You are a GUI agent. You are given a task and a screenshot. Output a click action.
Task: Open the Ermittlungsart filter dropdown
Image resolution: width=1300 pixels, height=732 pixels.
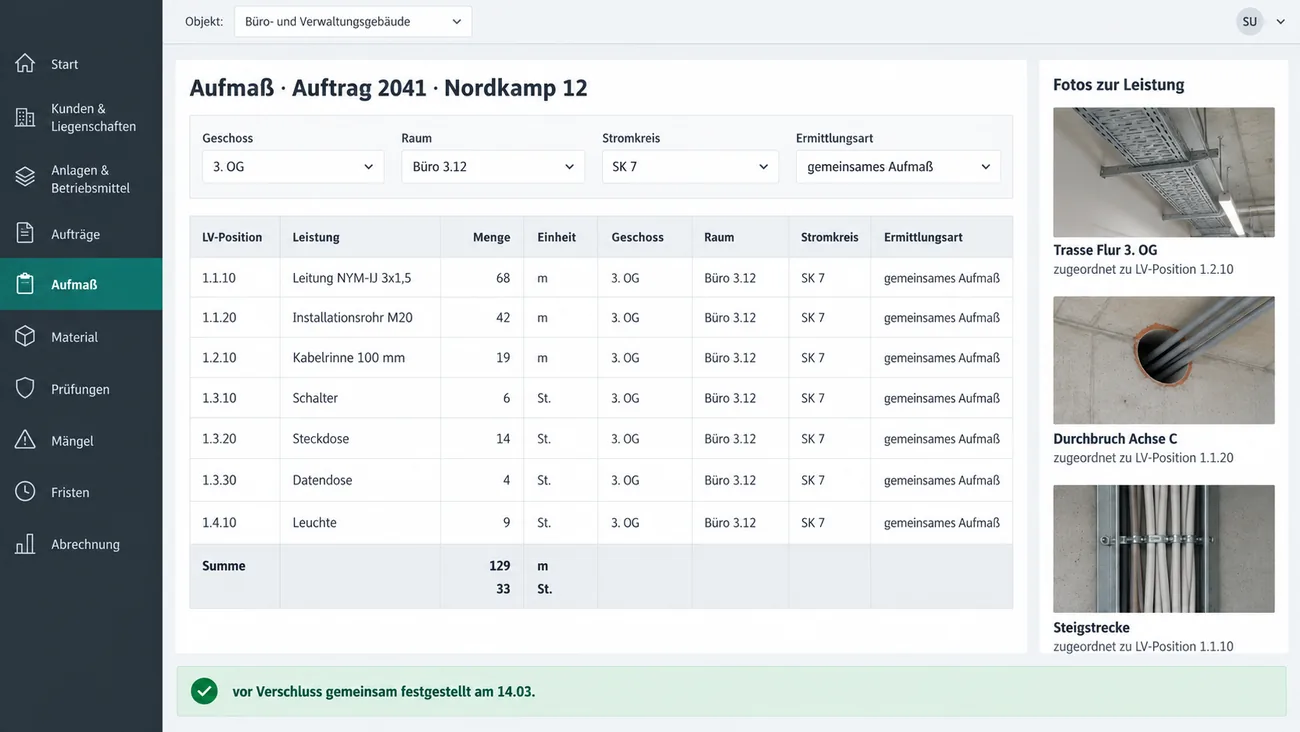click(898, 167)
